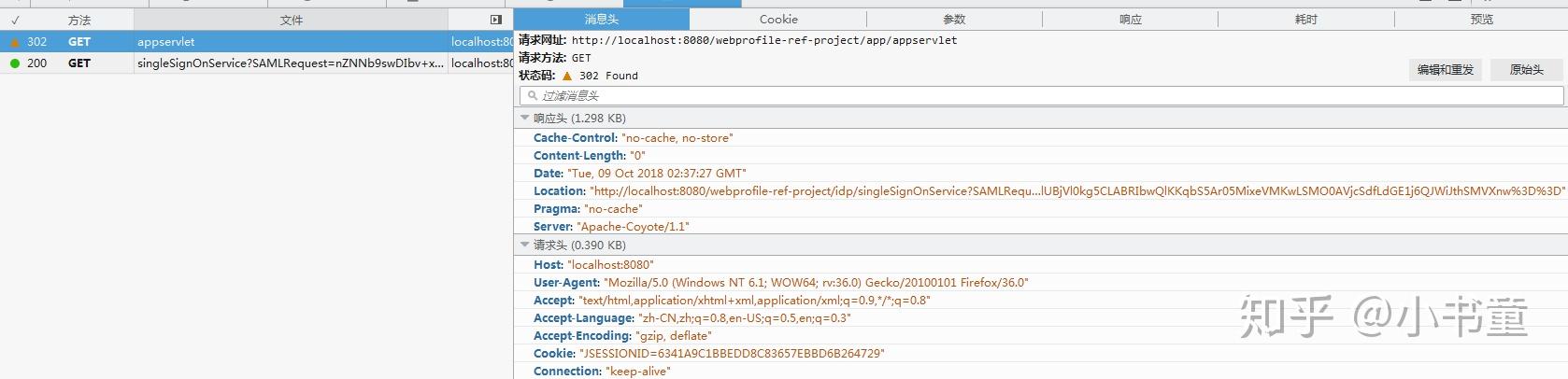Collapse the 请求头 request headers section
Screen dimensions: 1568x379
tap(525, 246)
